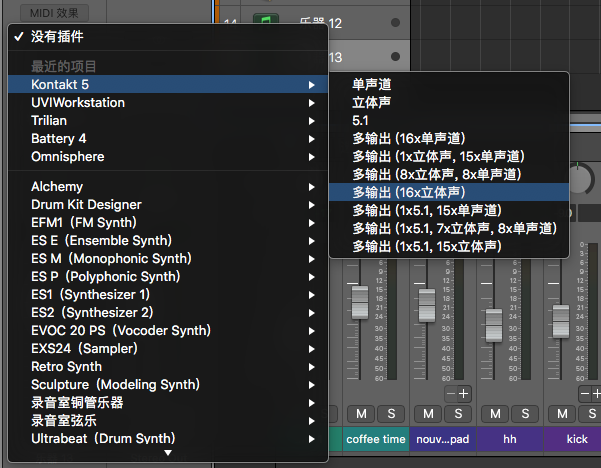Choose 多输出 (16x立体声) option
Screen dimensions: 601x468
coord(449,192)
